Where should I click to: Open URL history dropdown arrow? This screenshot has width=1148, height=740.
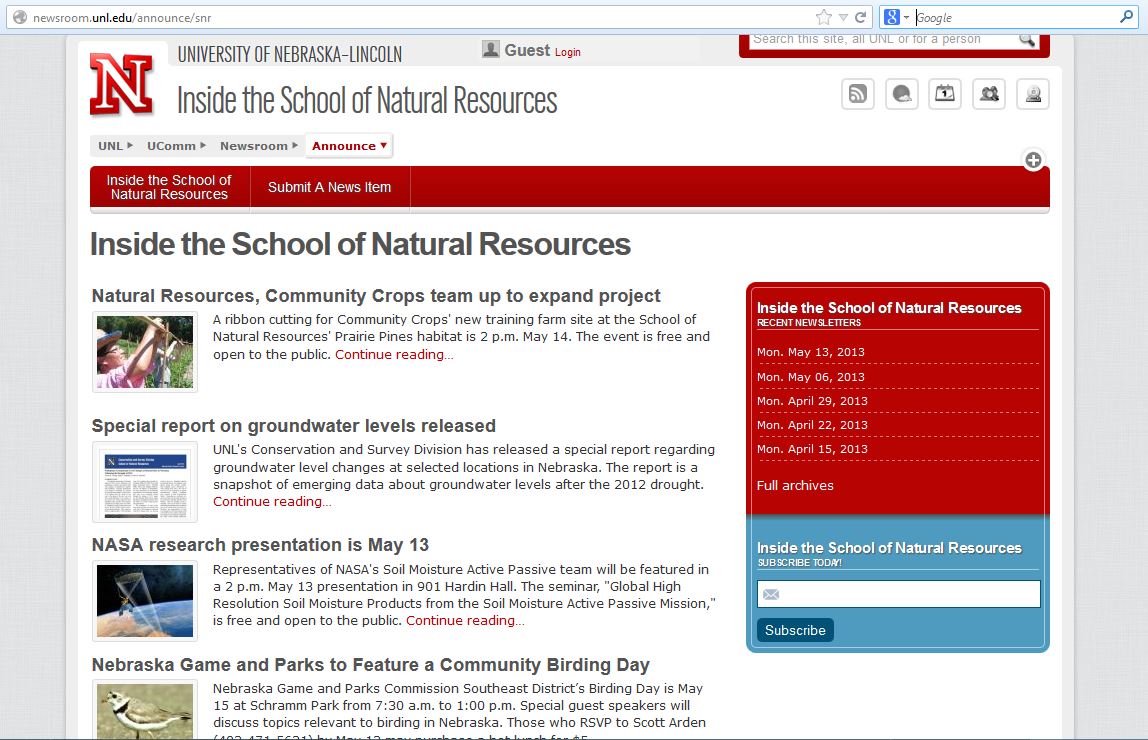(x=843, y=17)
